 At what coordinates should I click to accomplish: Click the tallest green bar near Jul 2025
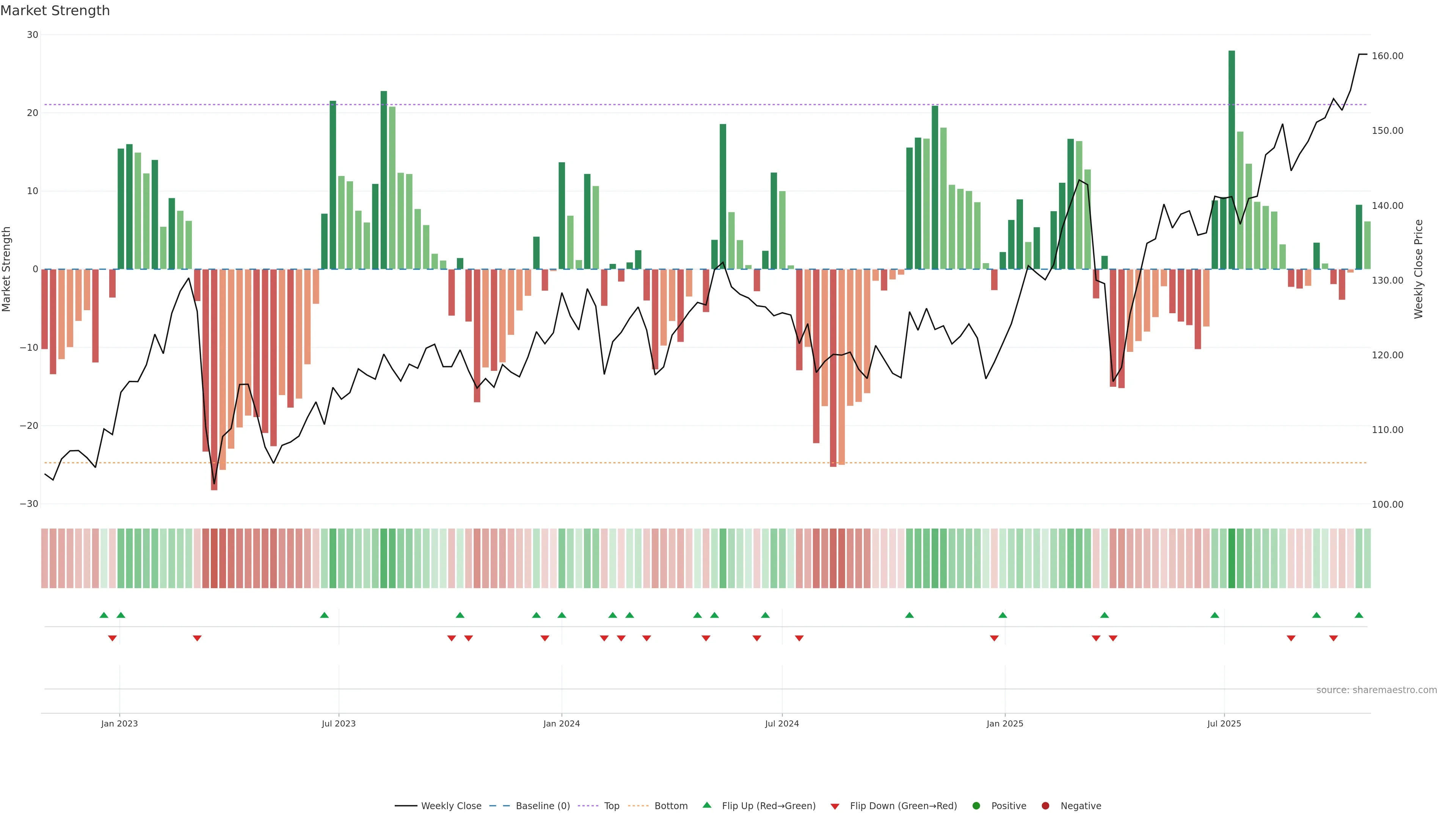click(x=1232, y=158)
